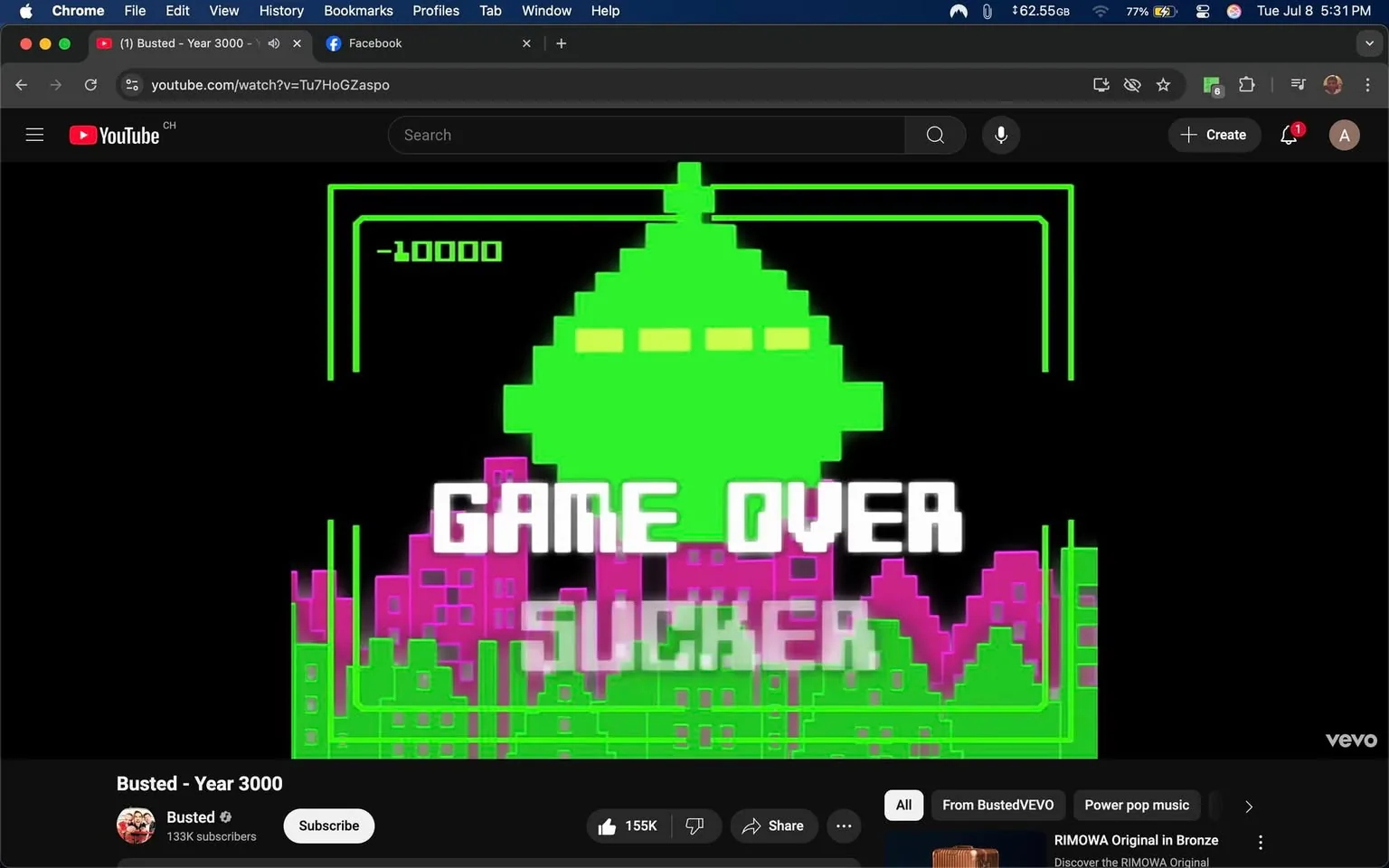This screenshot has width=1389, height=868.
Task: Open the more actions menu under the video
Action: (843, 826)
